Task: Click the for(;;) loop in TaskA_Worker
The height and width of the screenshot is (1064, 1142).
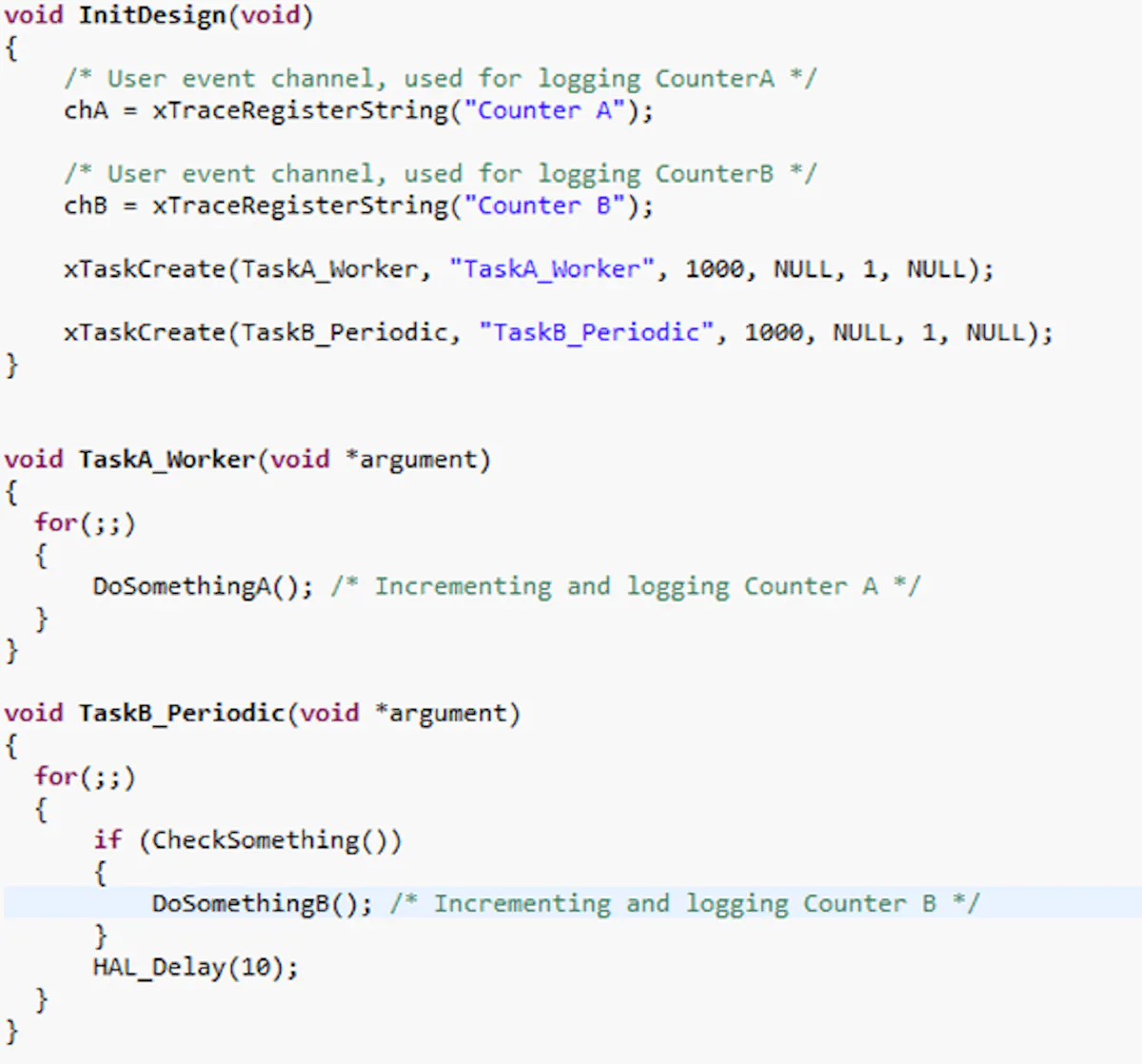Action: [85, 522]
